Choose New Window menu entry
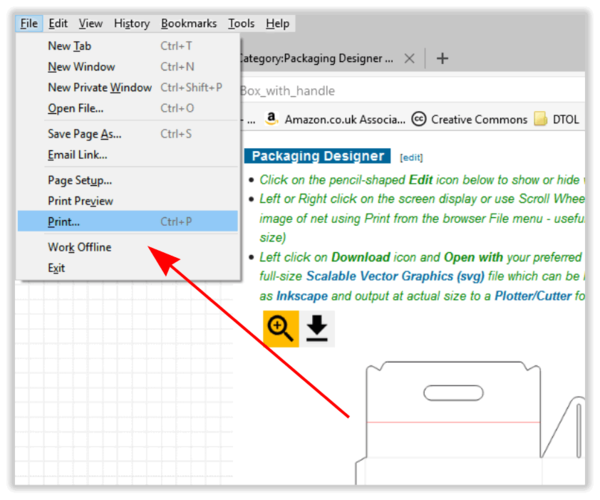The height and width of the screenshot is (500, 600). [128, 67]
